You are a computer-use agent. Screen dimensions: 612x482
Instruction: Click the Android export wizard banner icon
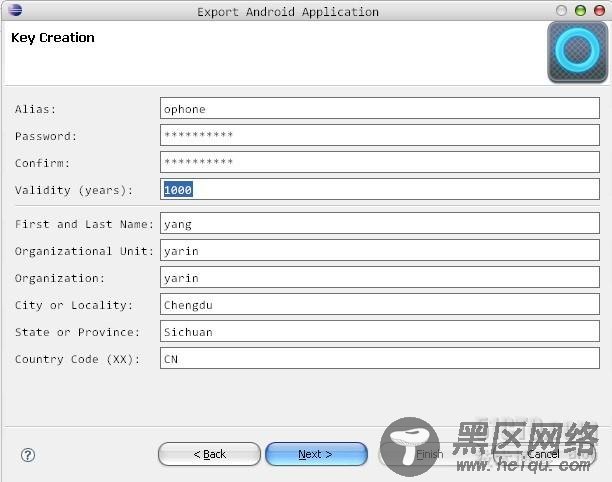pyautogui.click(x=577, y=52)
